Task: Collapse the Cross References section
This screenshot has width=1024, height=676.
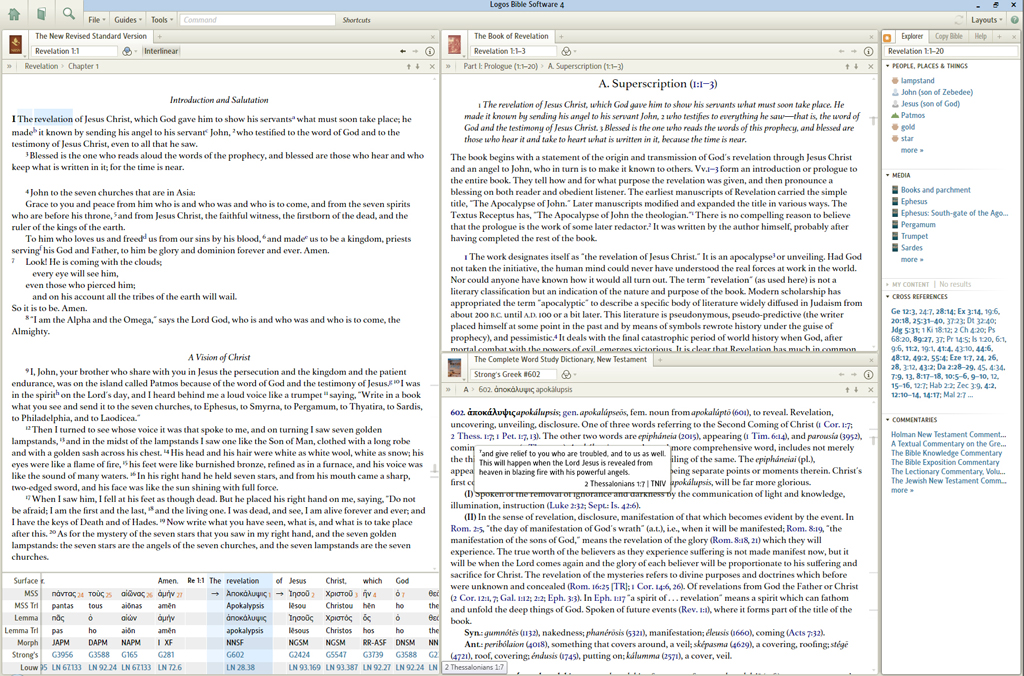Action: click(x=888, y=297)
